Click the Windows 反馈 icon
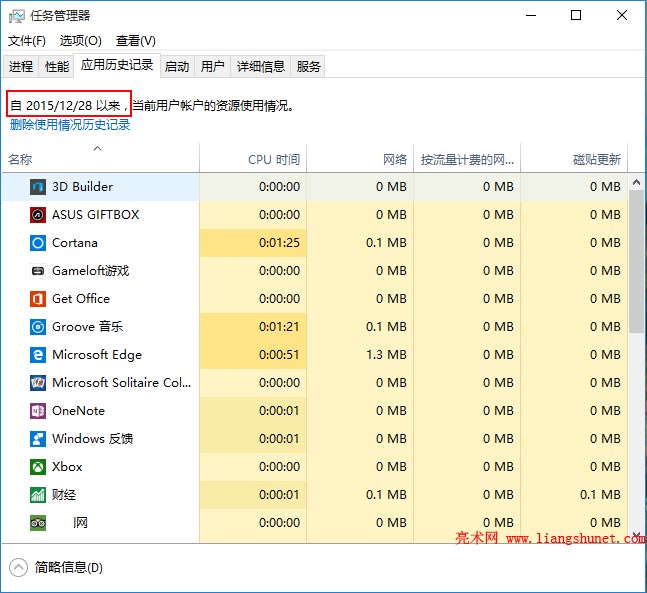Viewport: 647px width, 593px height. (38, 439)
